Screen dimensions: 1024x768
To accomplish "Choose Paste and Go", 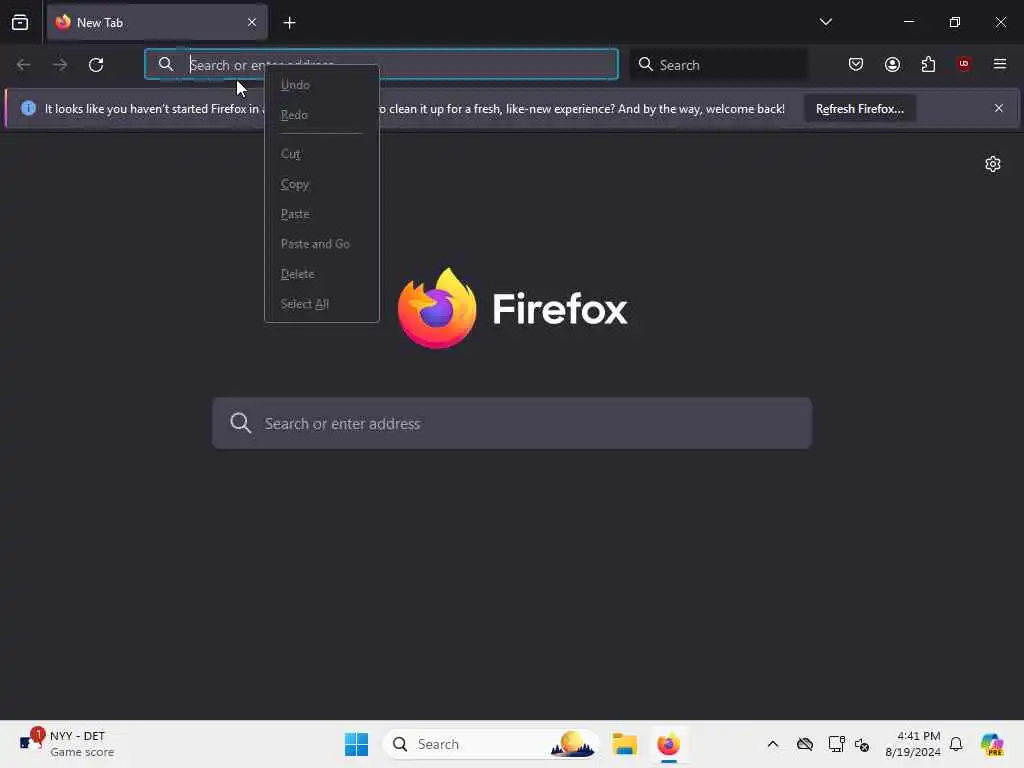I will [321, 244].
